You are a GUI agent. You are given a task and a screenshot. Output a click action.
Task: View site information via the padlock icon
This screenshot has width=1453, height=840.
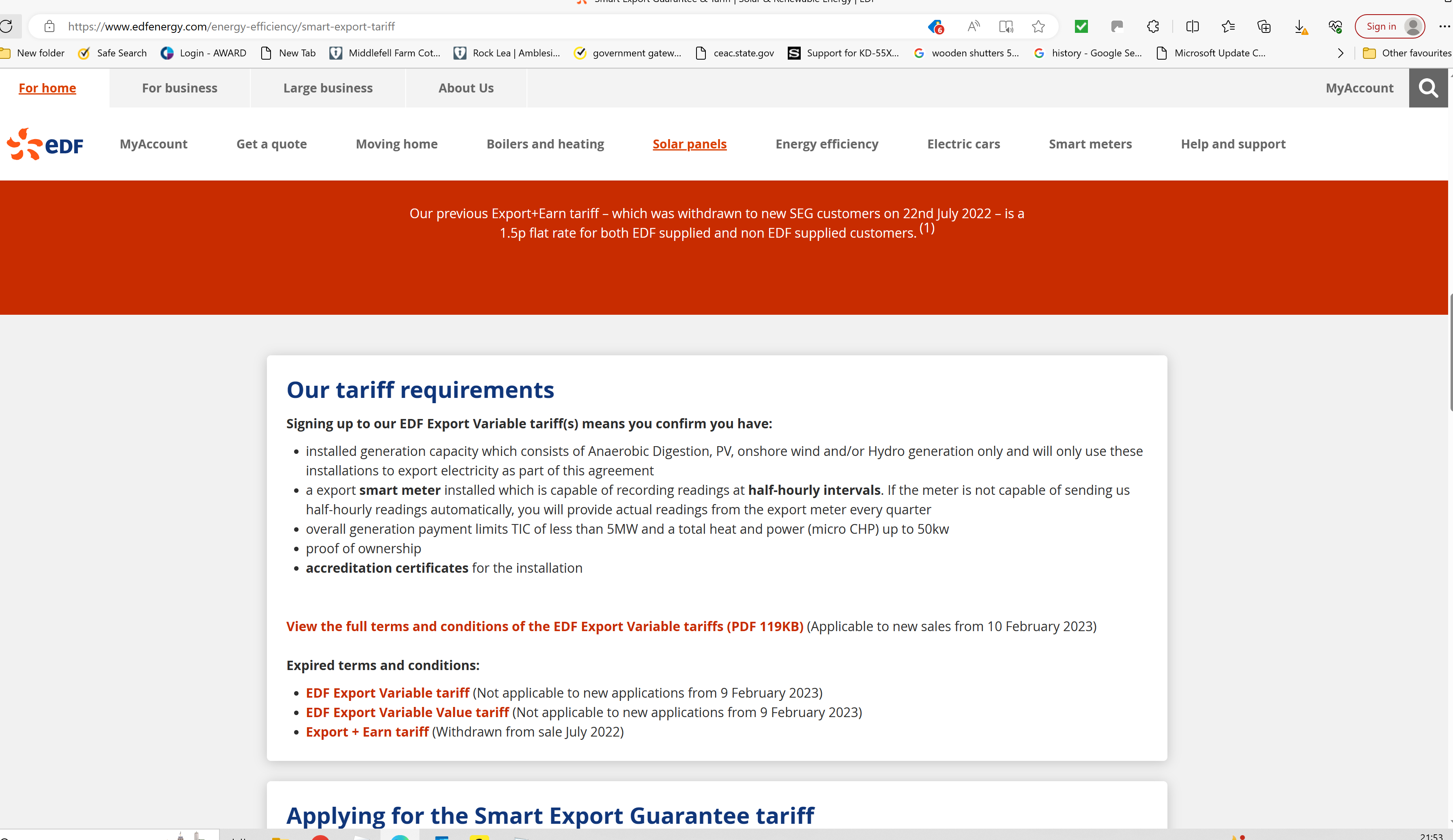pos(49,26)
